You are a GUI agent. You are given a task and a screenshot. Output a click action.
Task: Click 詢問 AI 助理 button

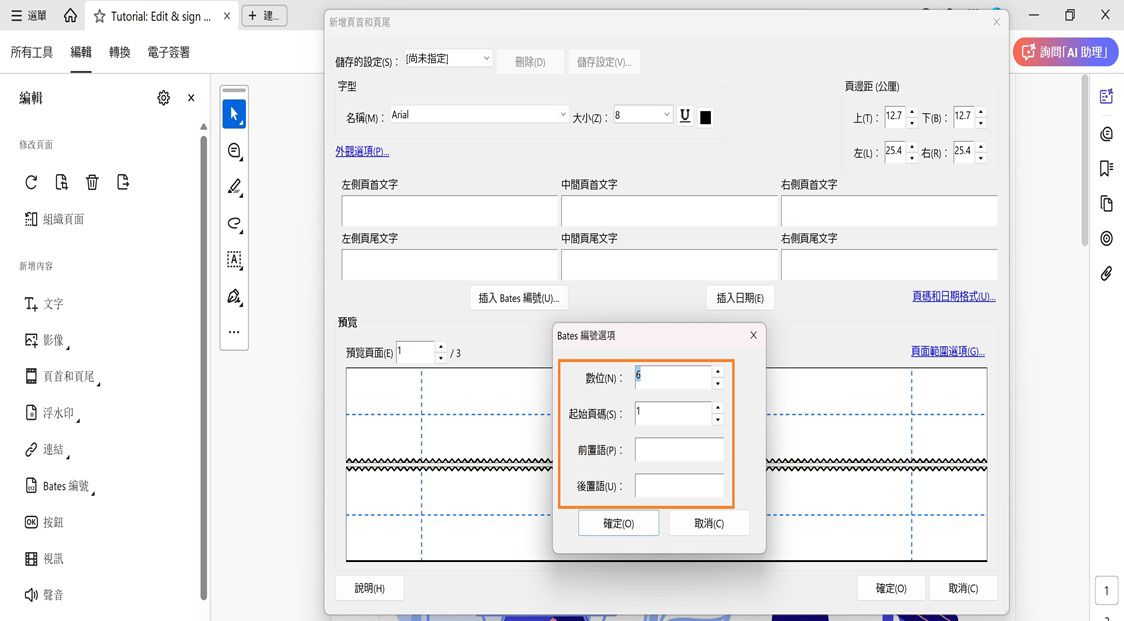point(1065,52)
